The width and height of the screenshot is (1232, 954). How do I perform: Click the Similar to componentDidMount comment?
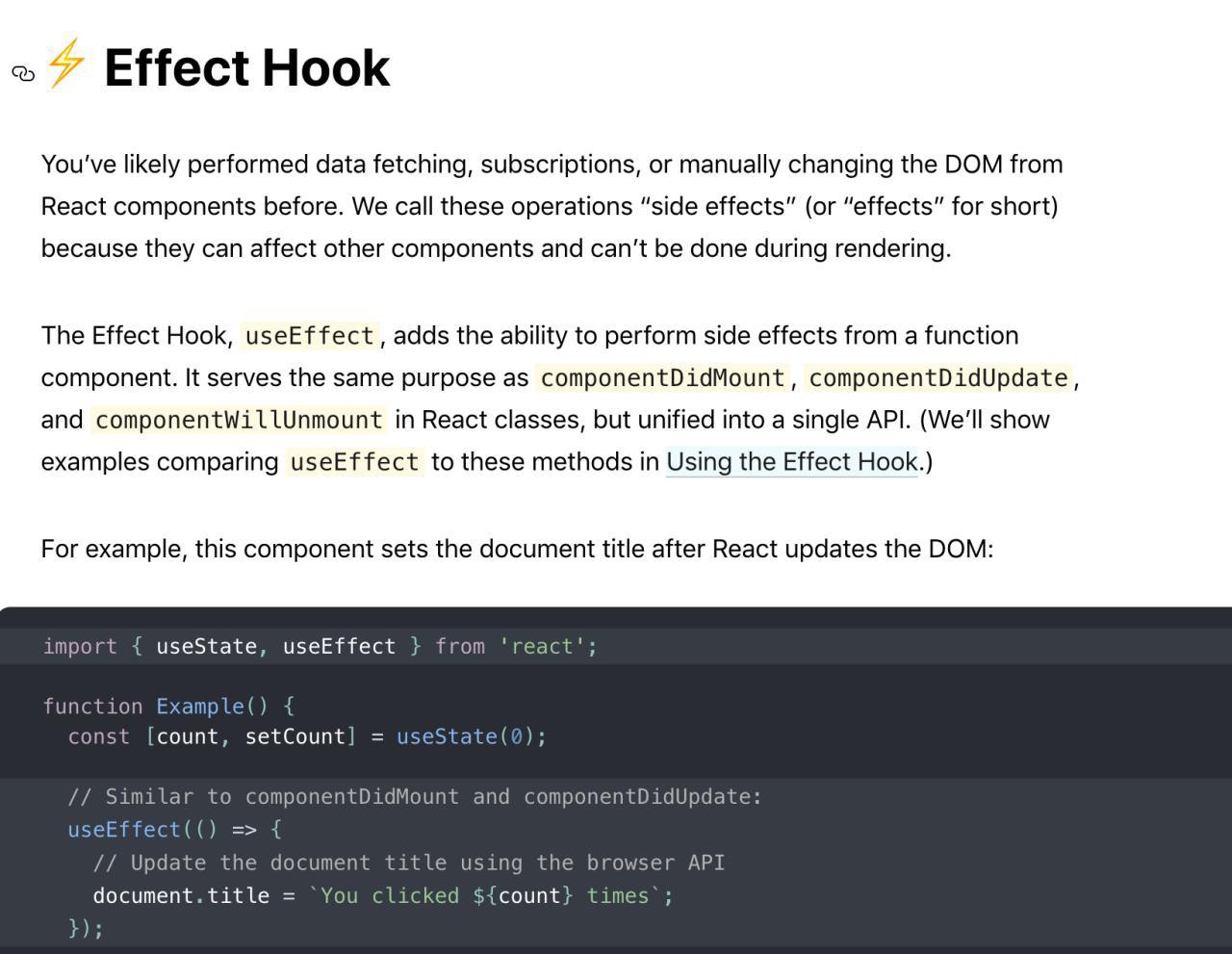[415, 797]
